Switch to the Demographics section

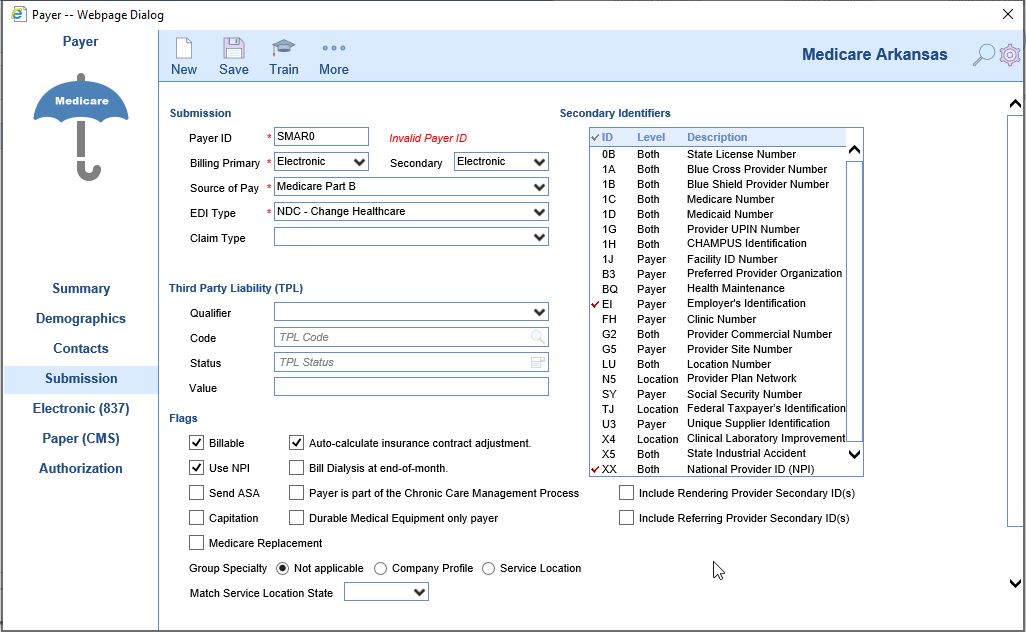point(81,319)
